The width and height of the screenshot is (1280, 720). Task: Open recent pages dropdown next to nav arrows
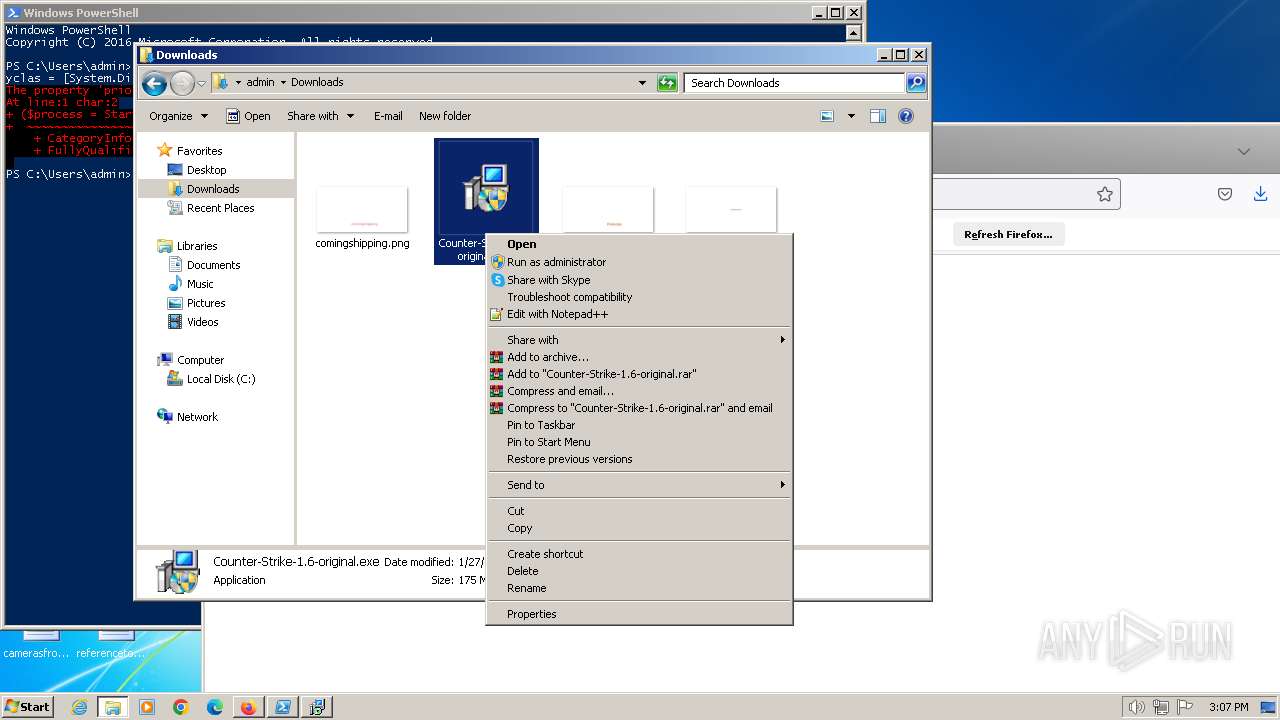pyautogui.click(x=201, y=83)
